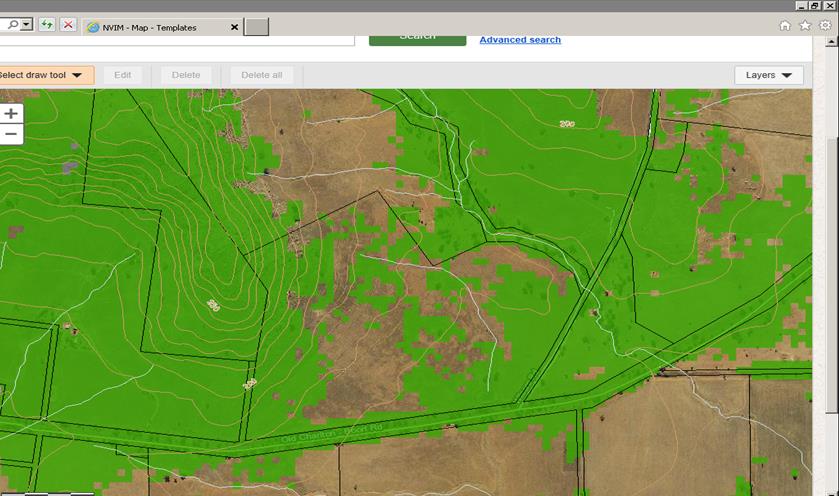Open a new blank browser tab
The height and width of the screenshot is (496, 839).
(257, 27)
